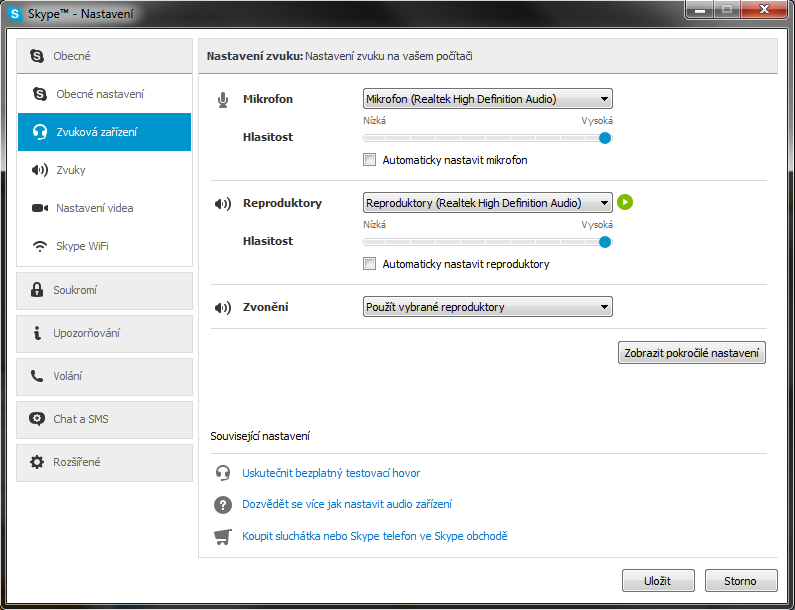Expand the Upozorňování settings section
This screenshot has height=610, width=795.
click(104, 334)
